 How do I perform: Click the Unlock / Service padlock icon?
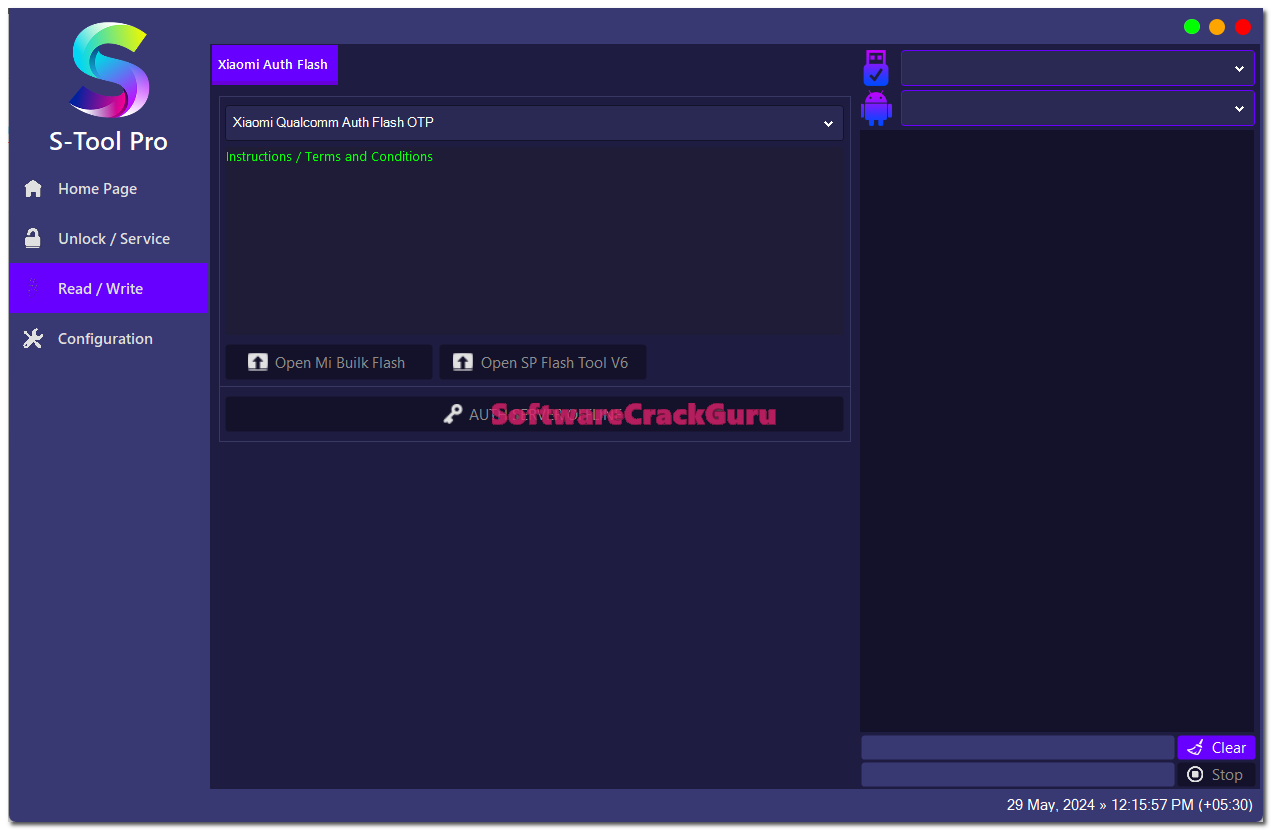click(33, 238)
